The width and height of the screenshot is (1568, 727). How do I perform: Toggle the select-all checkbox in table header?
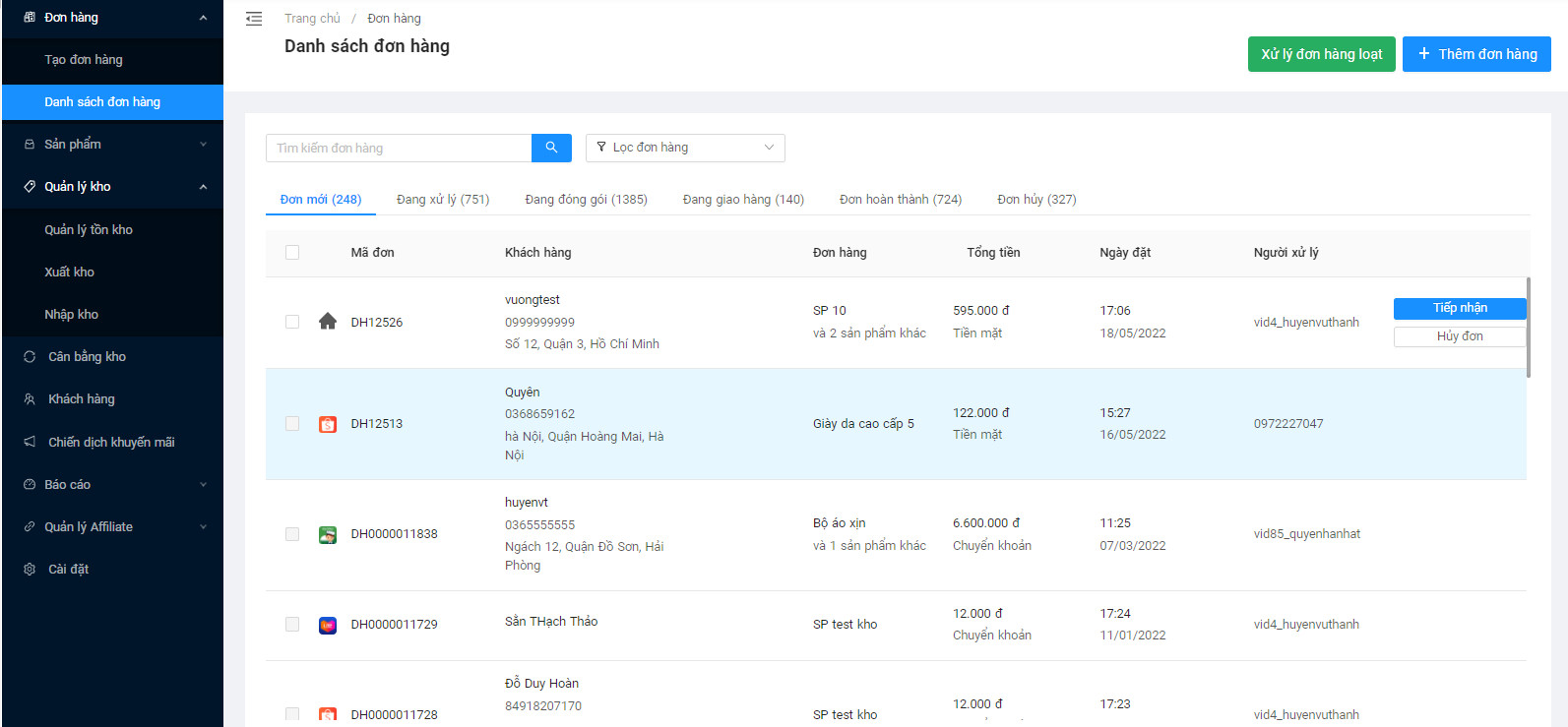pos(292,253)
